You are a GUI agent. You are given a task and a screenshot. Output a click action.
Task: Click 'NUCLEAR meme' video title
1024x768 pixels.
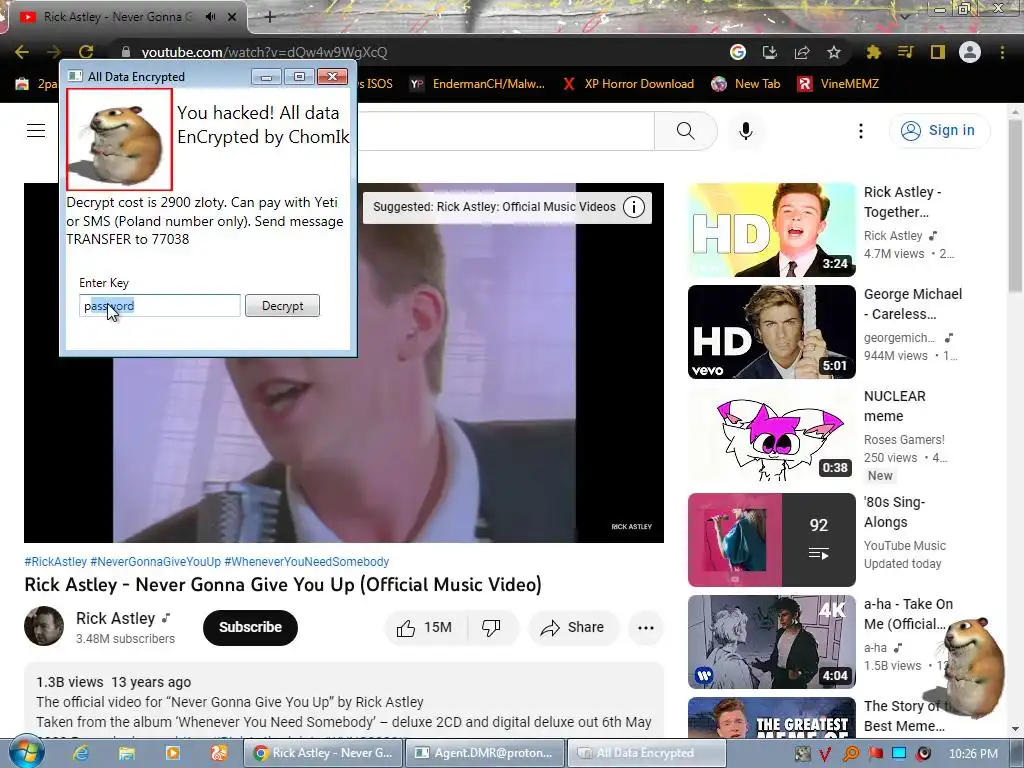pyautogui.click(x=894, y=406)
